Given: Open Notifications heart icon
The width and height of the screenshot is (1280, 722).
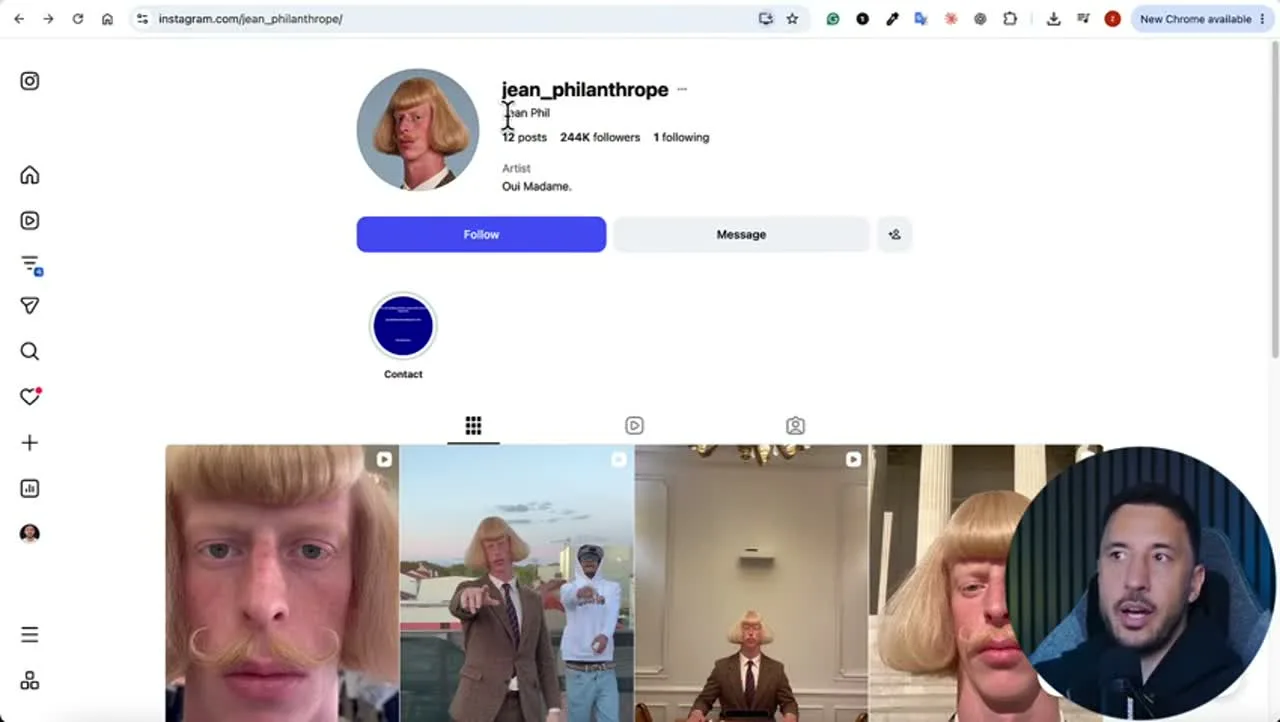Looking at the screenshot, I should 30,397.
